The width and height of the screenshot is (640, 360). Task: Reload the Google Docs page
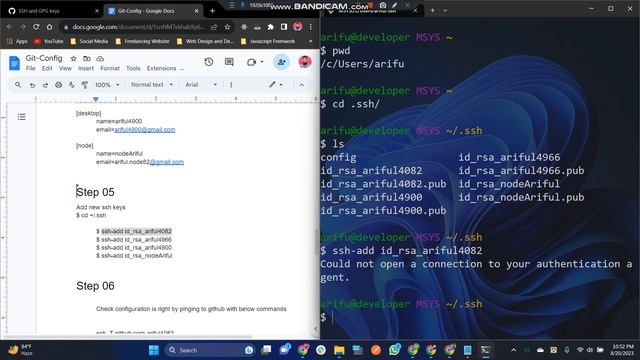click(36, 27)
